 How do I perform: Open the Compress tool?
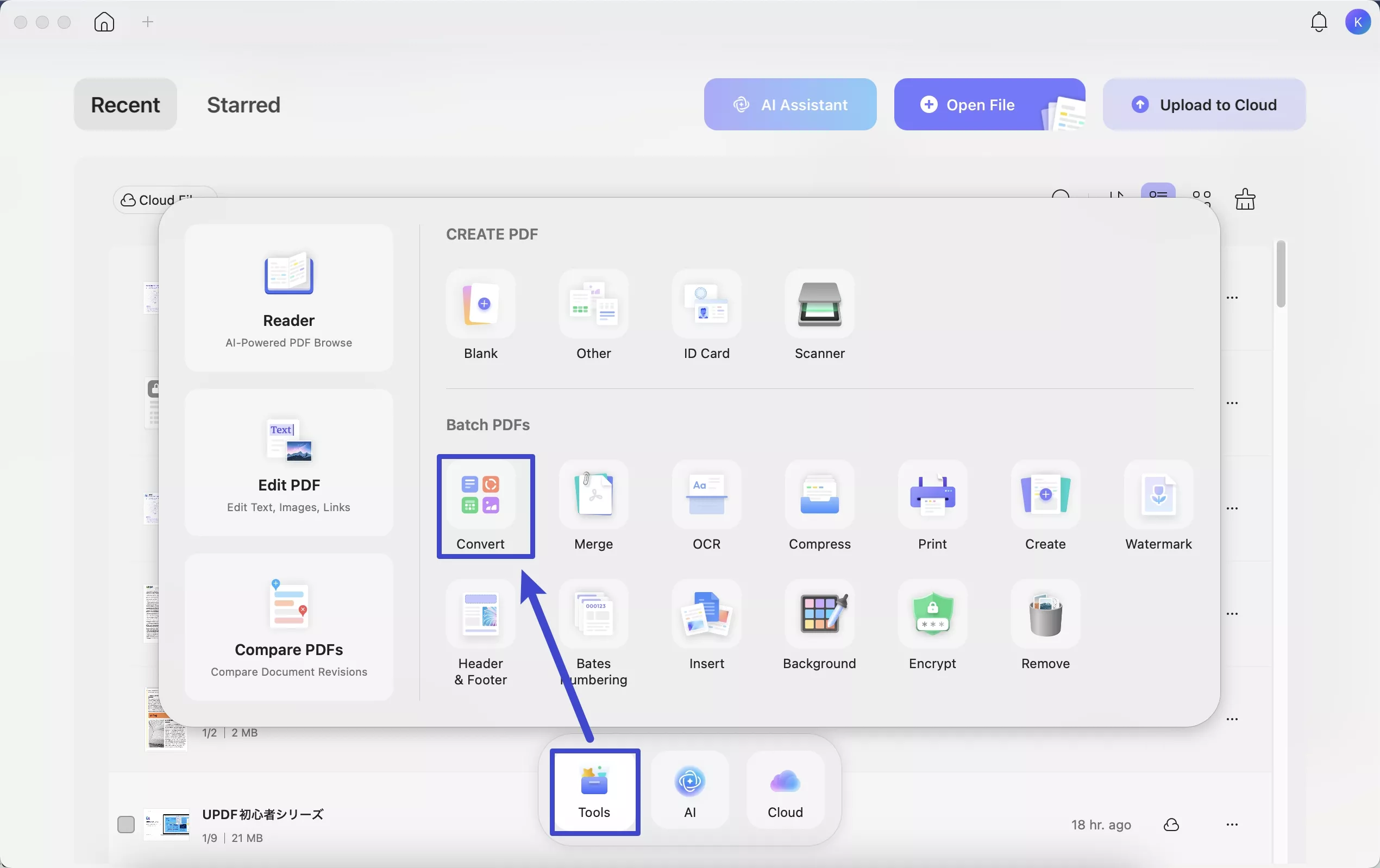(819, 505)
